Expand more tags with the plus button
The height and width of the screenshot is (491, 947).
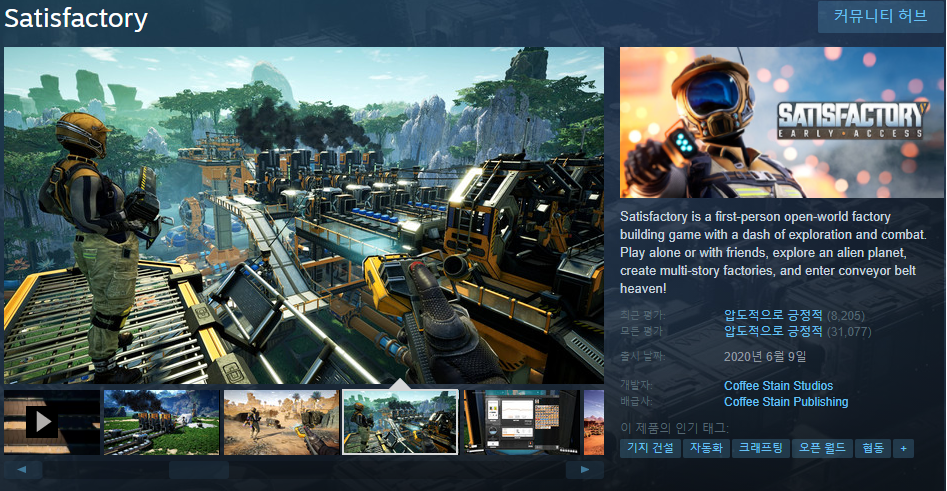904,448
